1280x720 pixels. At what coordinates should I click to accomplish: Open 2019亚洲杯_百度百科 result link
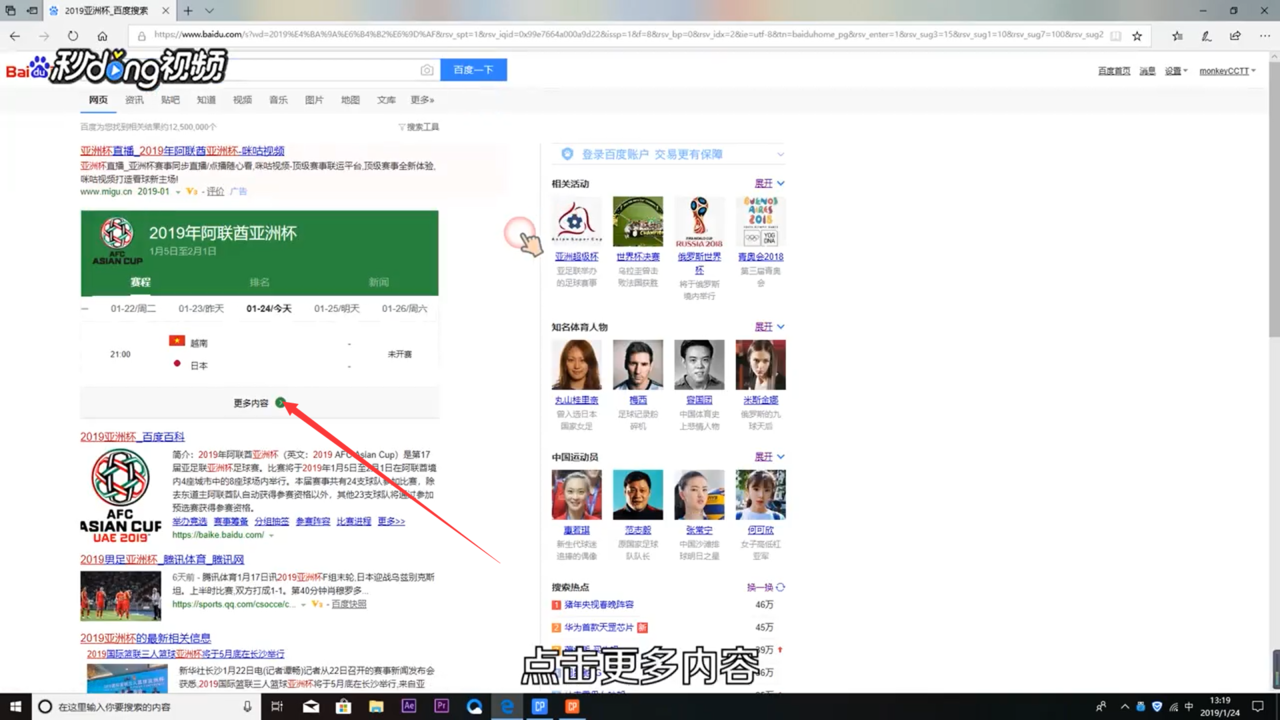(x=133, y=437)
